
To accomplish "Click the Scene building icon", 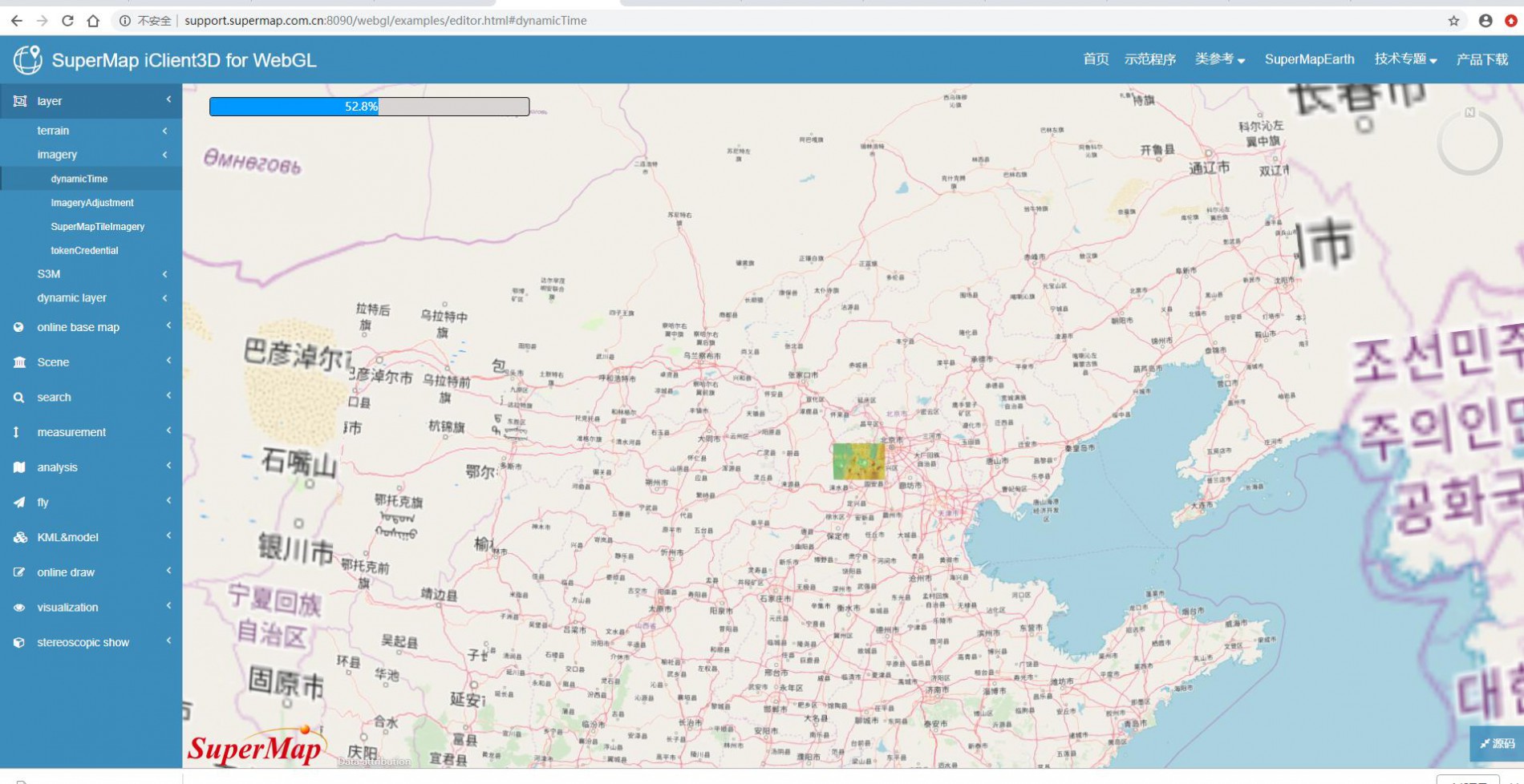I will pyautogui.click(x=19, y=362).
